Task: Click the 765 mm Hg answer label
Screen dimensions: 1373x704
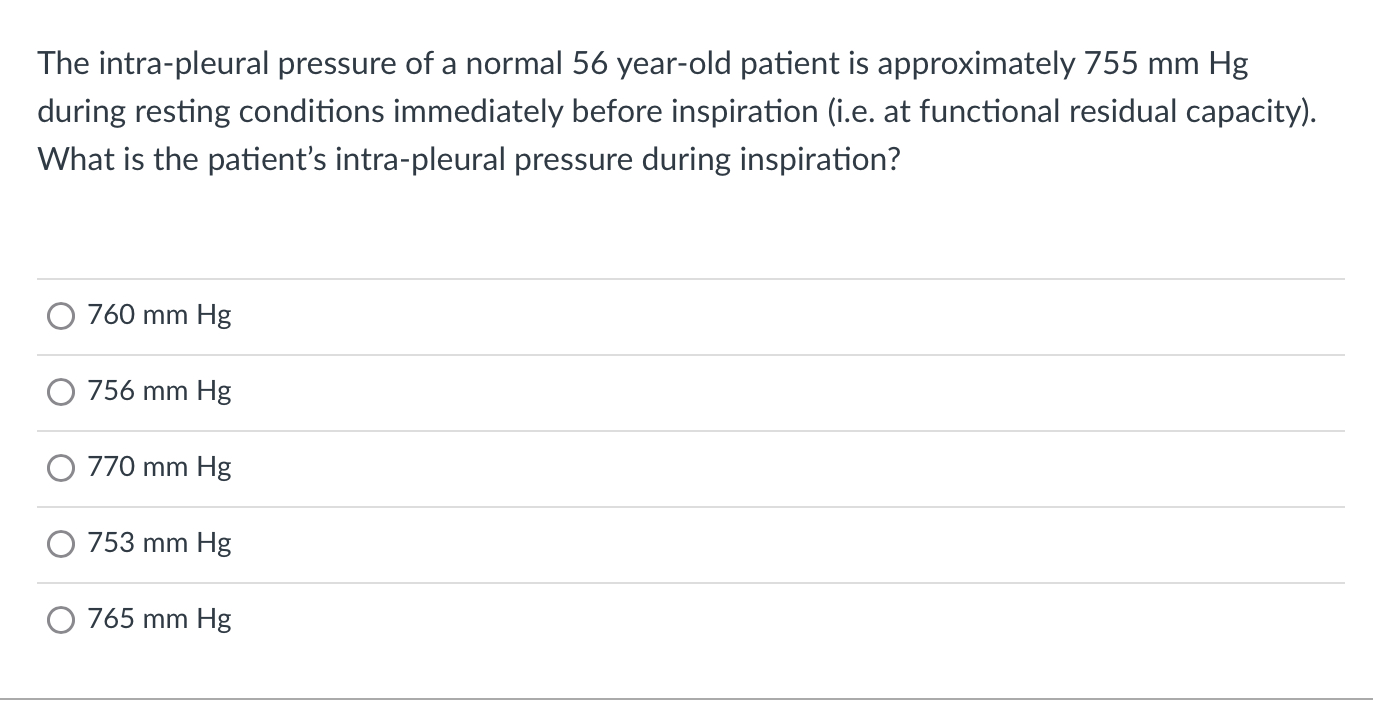Action: coord(158,619)
